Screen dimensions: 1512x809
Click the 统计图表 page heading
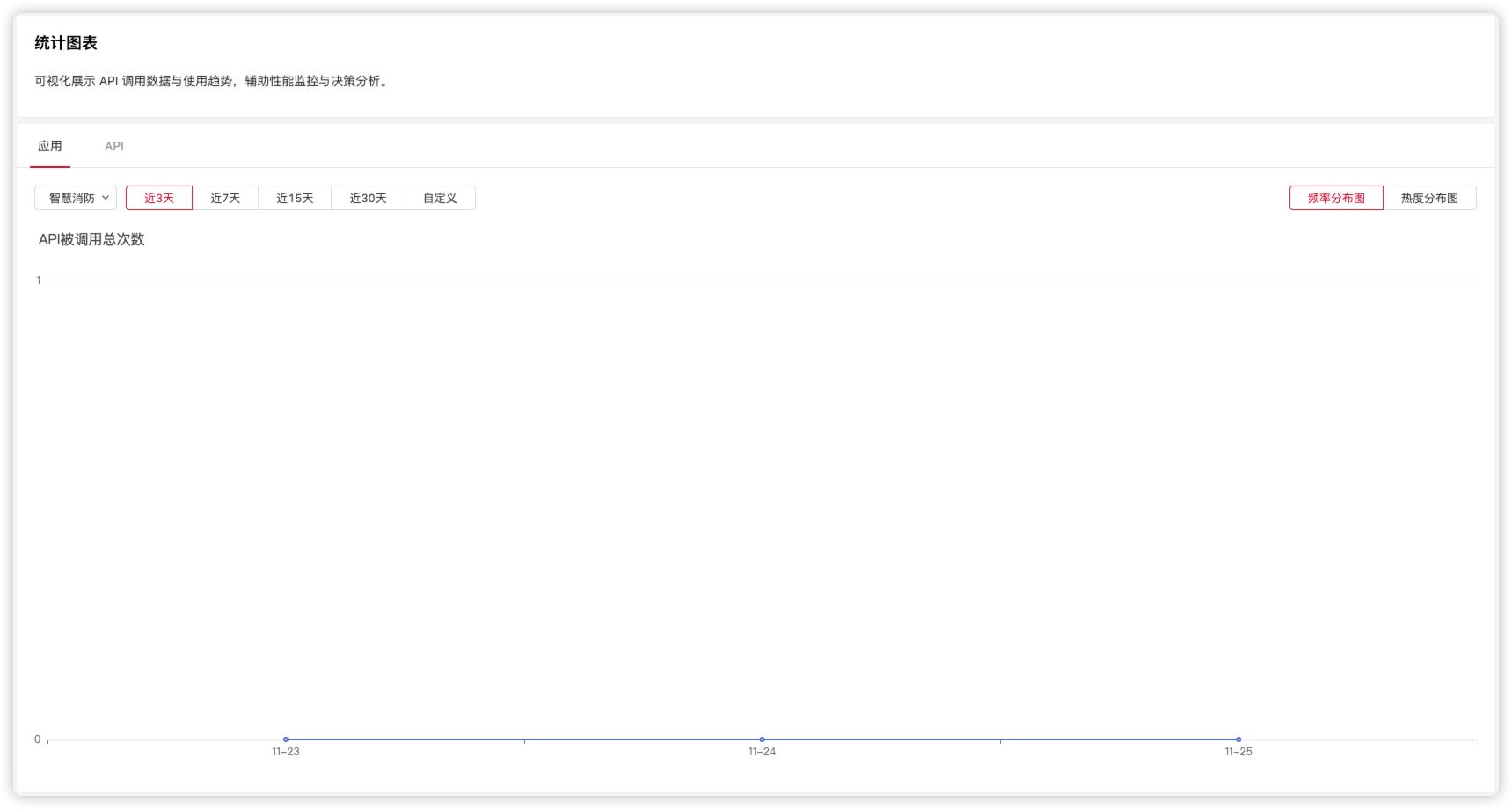click(66, 43)
